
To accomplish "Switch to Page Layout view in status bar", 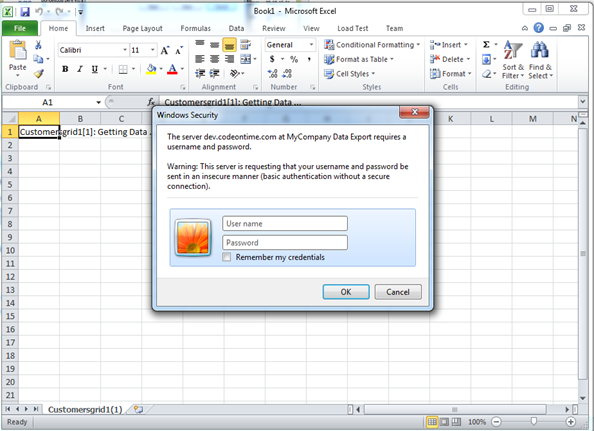I will pyautogui.click(x=444, y=422).
